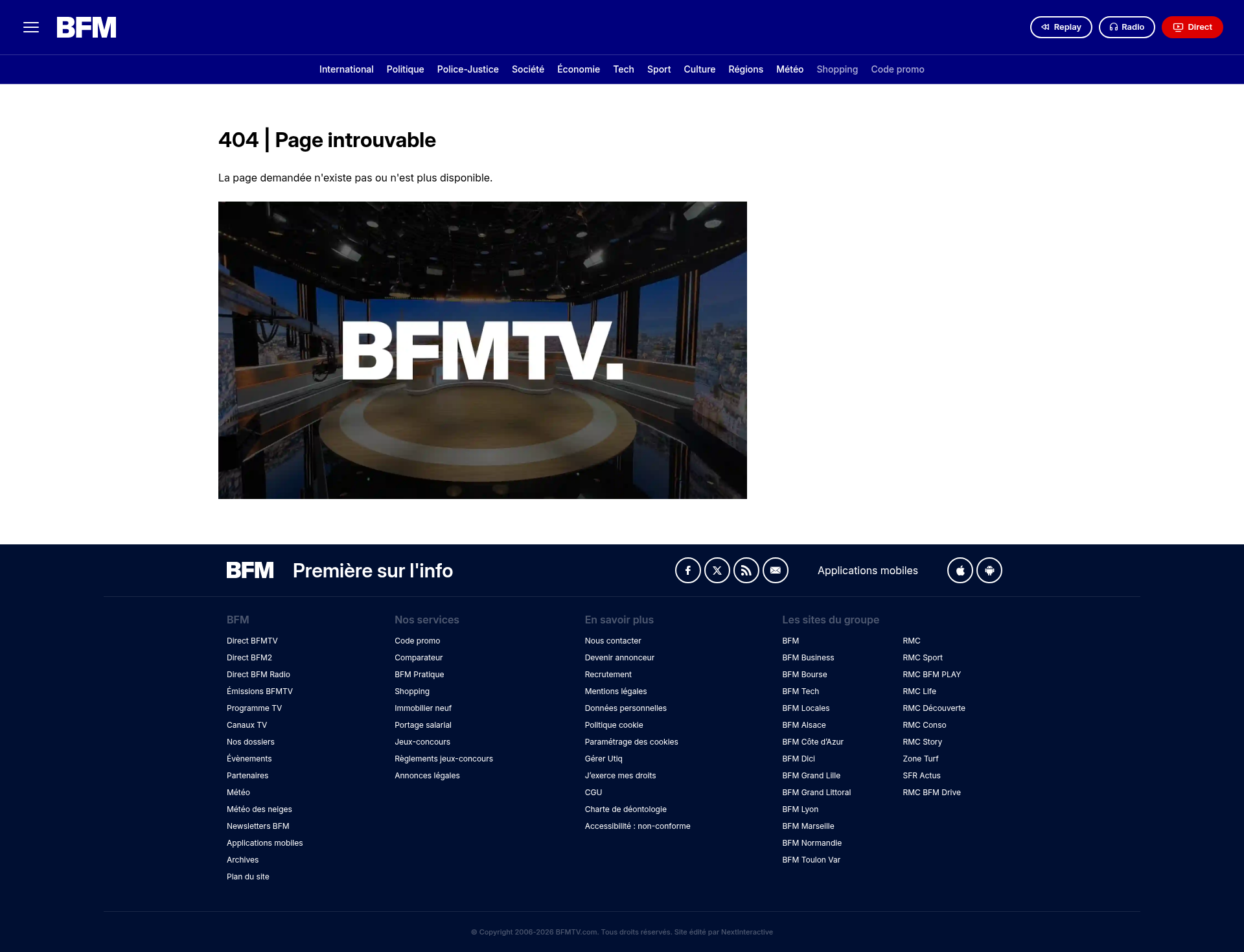Open BFM Côte d'Azur link

pos(812,742)
